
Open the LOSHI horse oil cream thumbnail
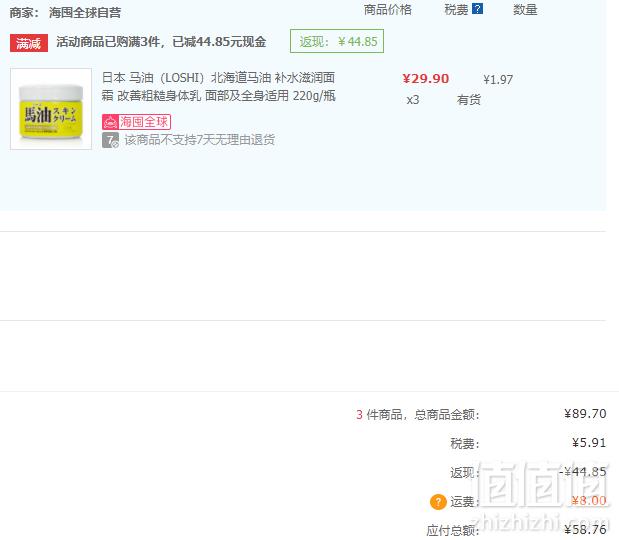click(51, 109)
